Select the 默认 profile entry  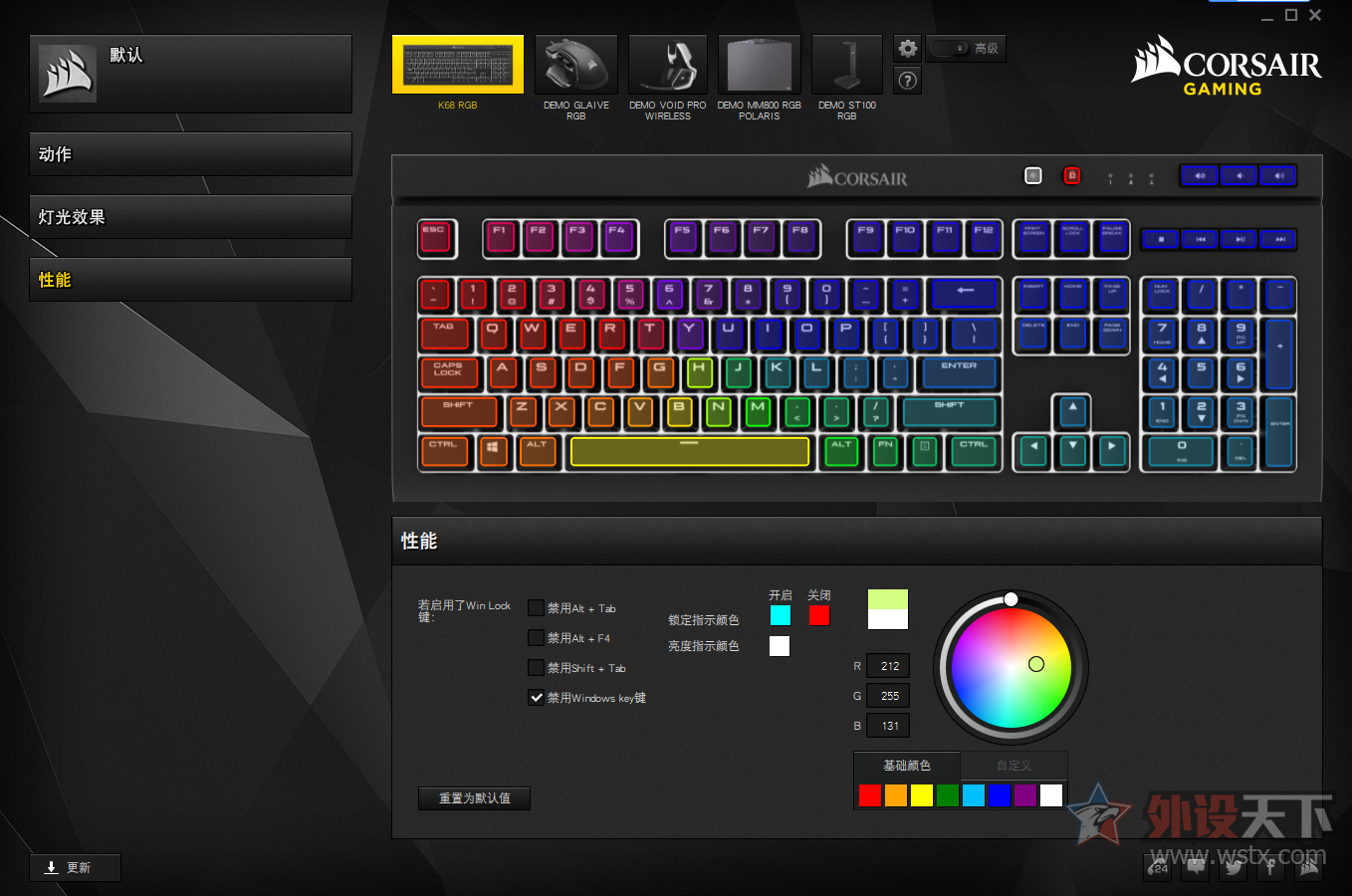190,74
